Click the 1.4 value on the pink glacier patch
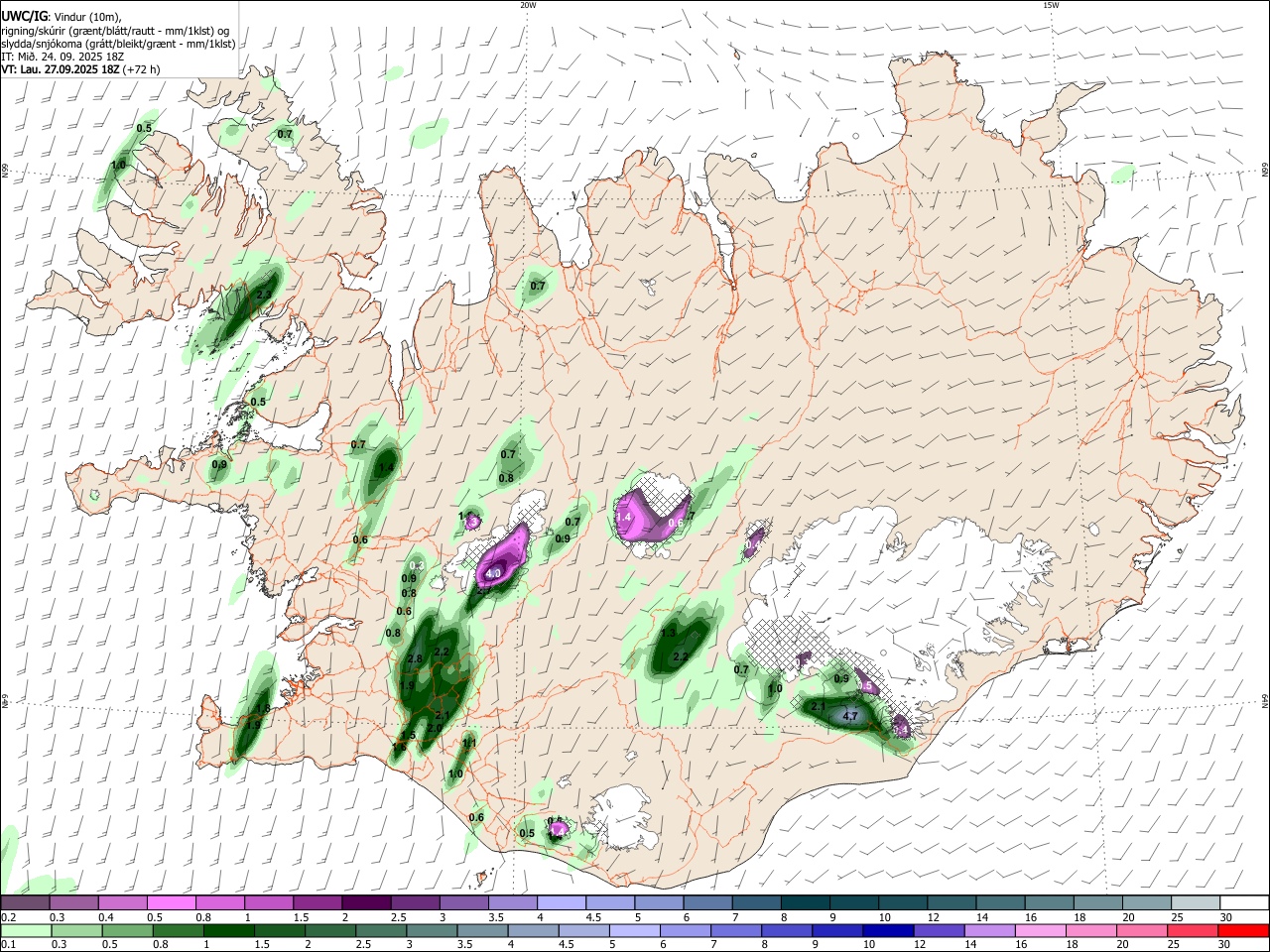1270x952 pixels. (x=624, y=518)
